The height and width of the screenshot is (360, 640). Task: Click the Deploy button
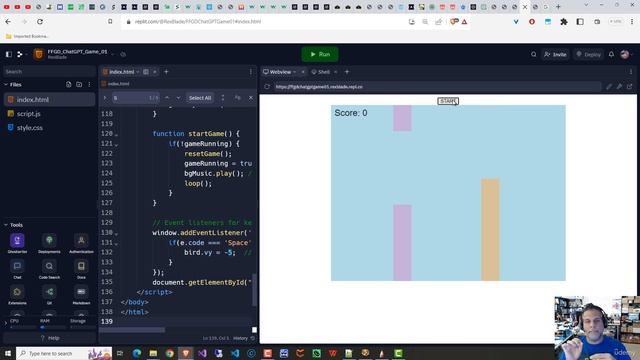point(588,54)
